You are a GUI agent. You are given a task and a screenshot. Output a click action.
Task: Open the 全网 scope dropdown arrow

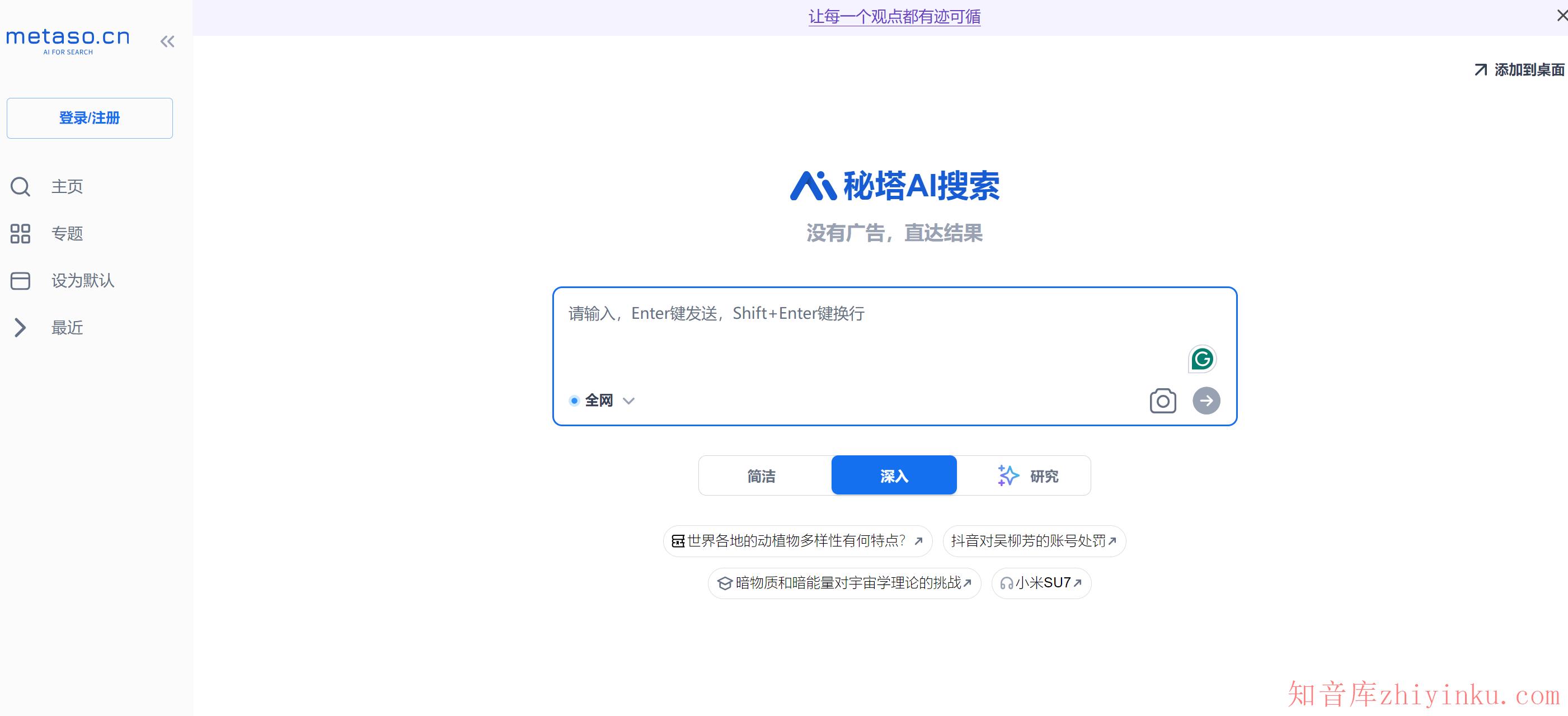[629, 401]
